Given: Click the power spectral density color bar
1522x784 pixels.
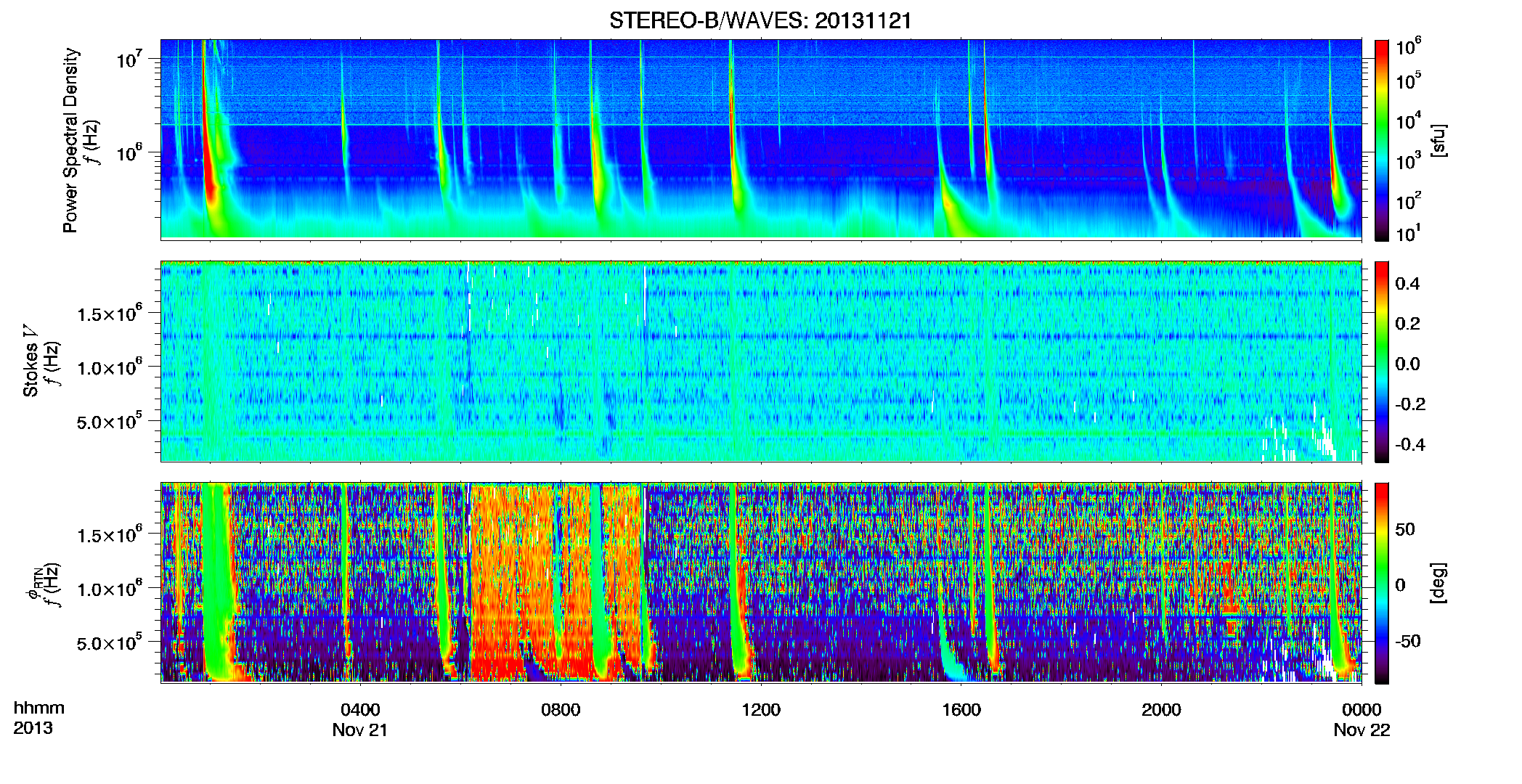Looking at the screenshot, I should [x=1382, y=140].
